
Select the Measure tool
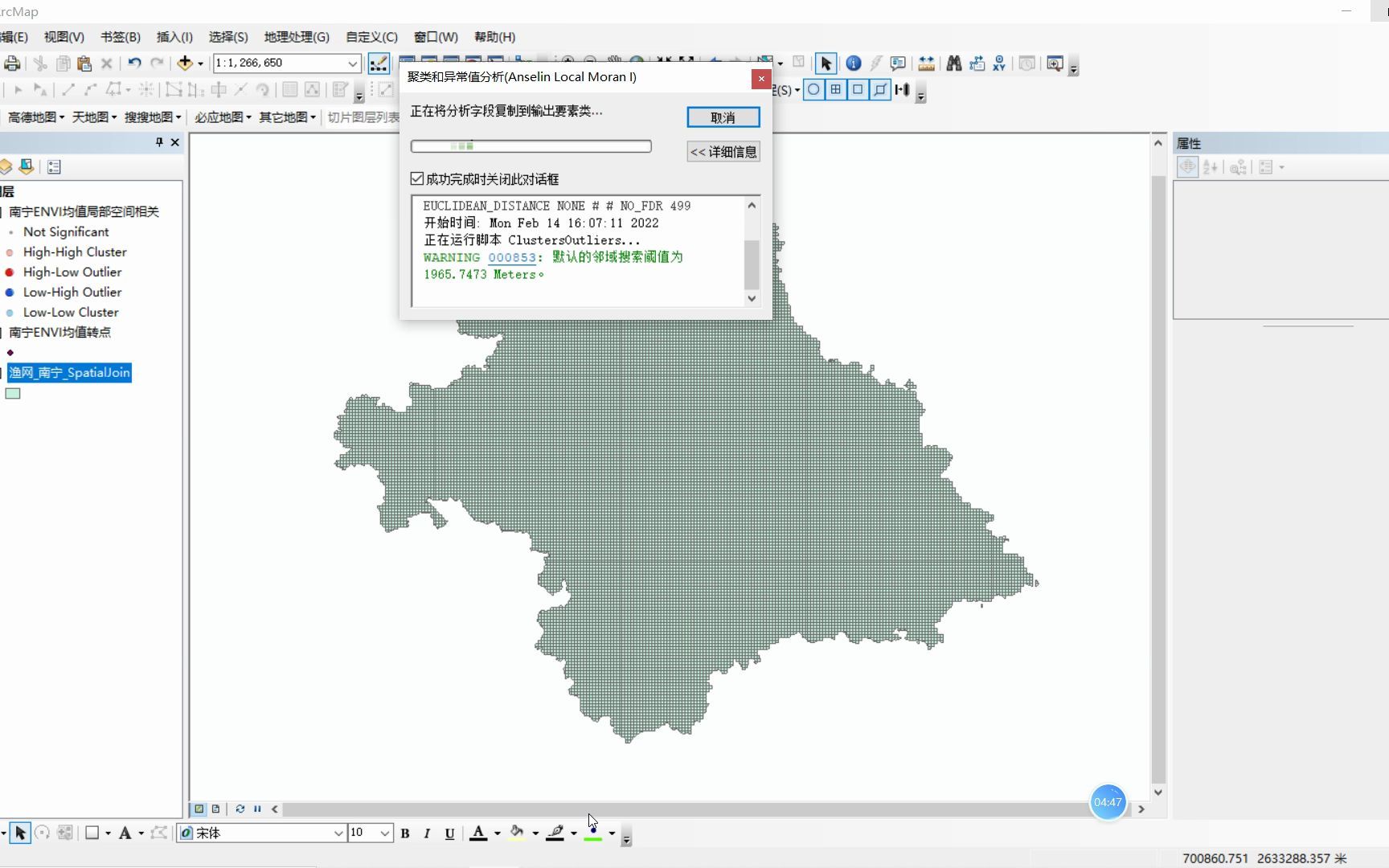pyautogui.click(x=926, y=63)
